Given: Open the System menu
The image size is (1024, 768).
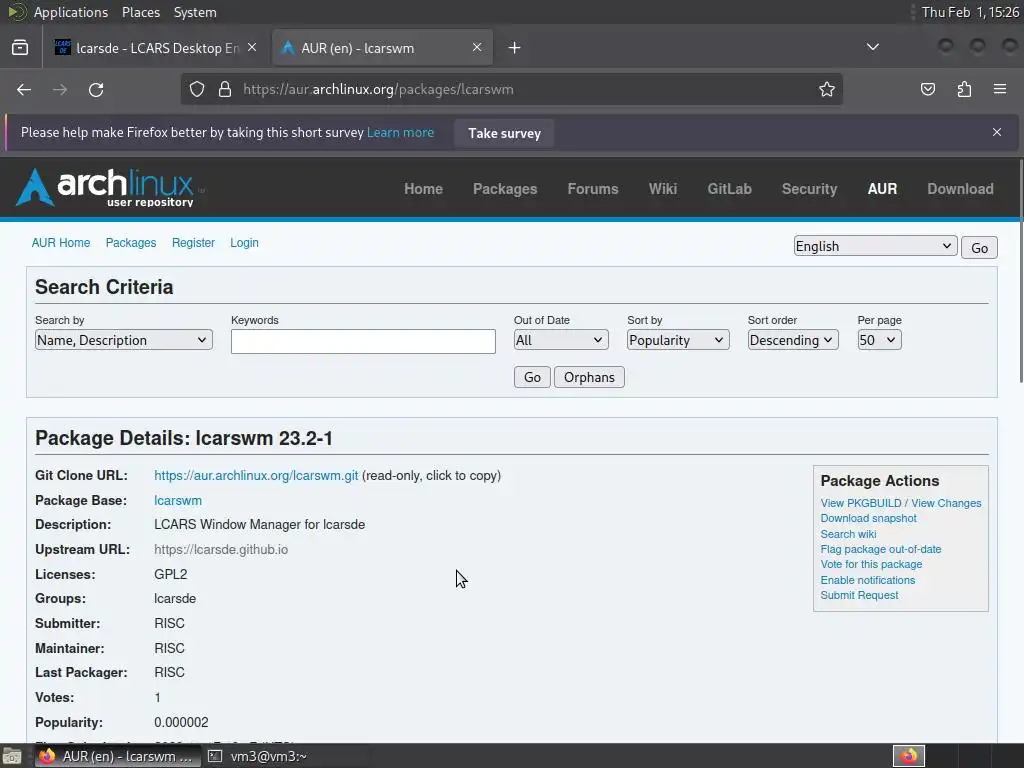Looking at the screenshot, I should (x=195, y=12).
